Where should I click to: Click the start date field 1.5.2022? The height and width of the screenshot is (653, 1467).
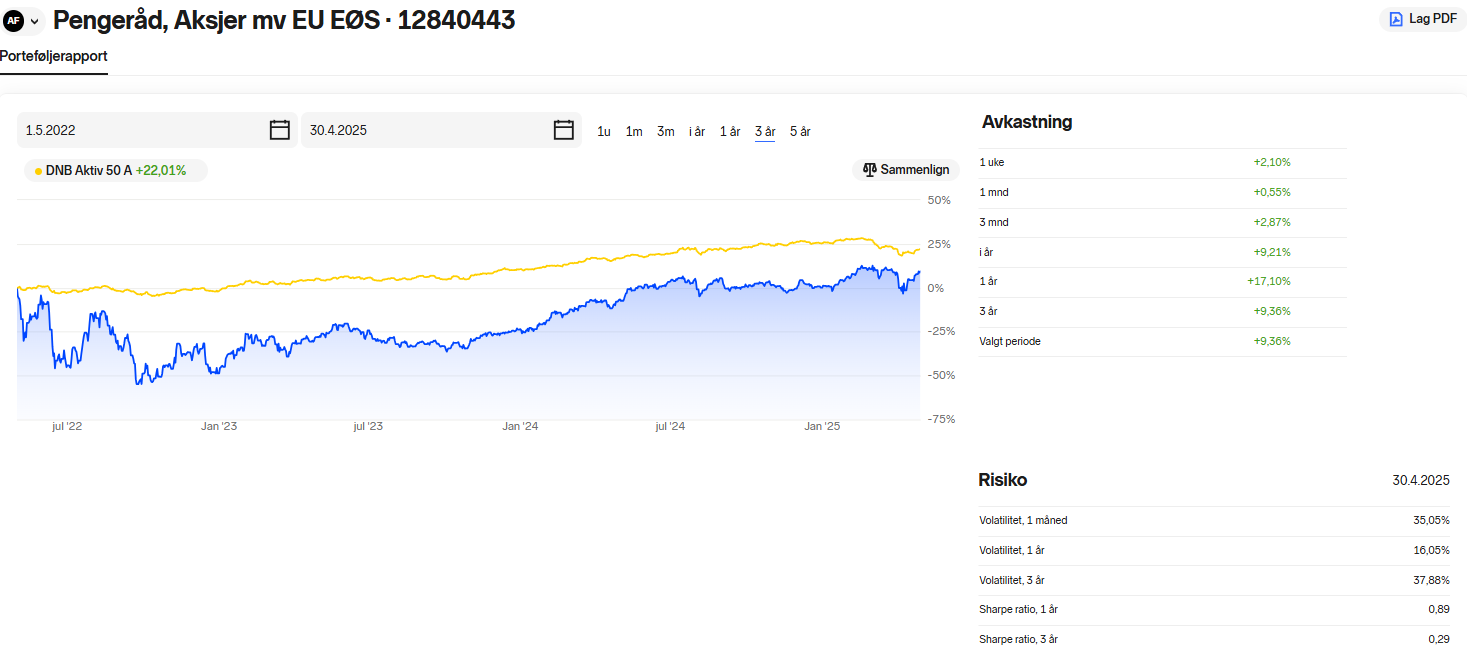point(157,130)
